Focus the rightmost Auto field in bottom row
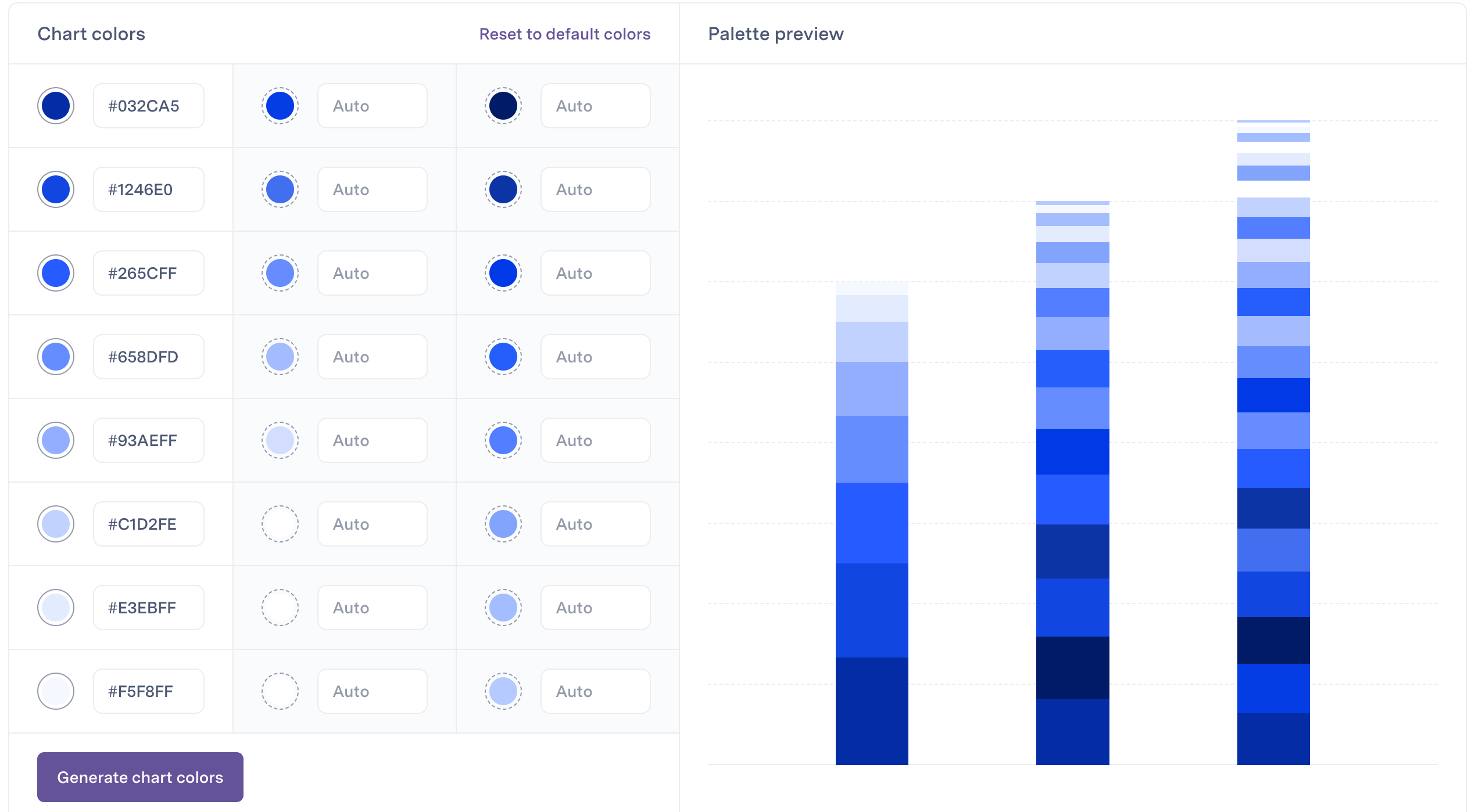The width and height of the screenshot is (1482, 812). coord(595,691)
